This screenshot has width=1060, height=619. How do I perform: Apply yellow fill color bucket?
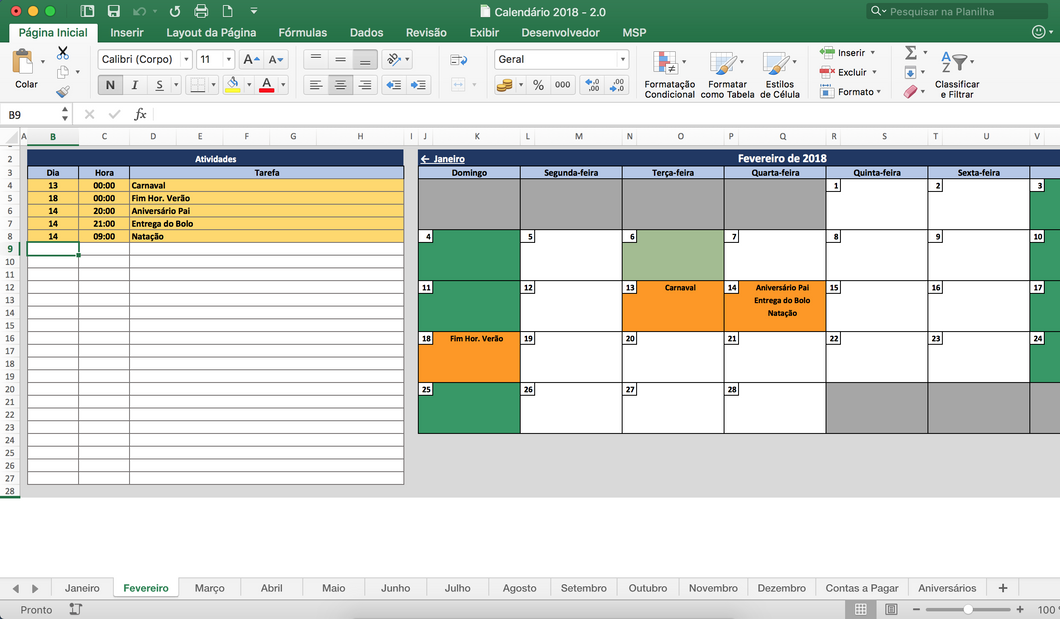click(233, 85)
